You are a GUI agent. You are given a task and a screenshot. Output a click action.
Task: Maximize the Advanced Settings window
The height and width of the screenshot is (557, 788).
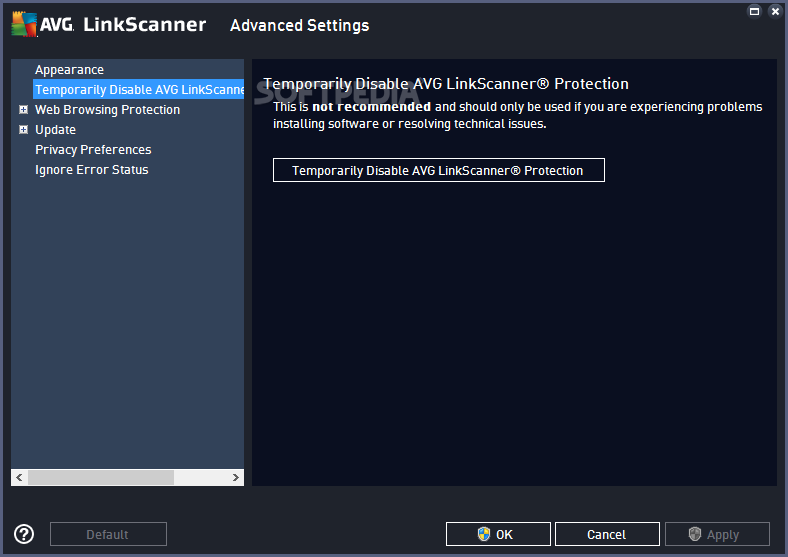point(754,11)
